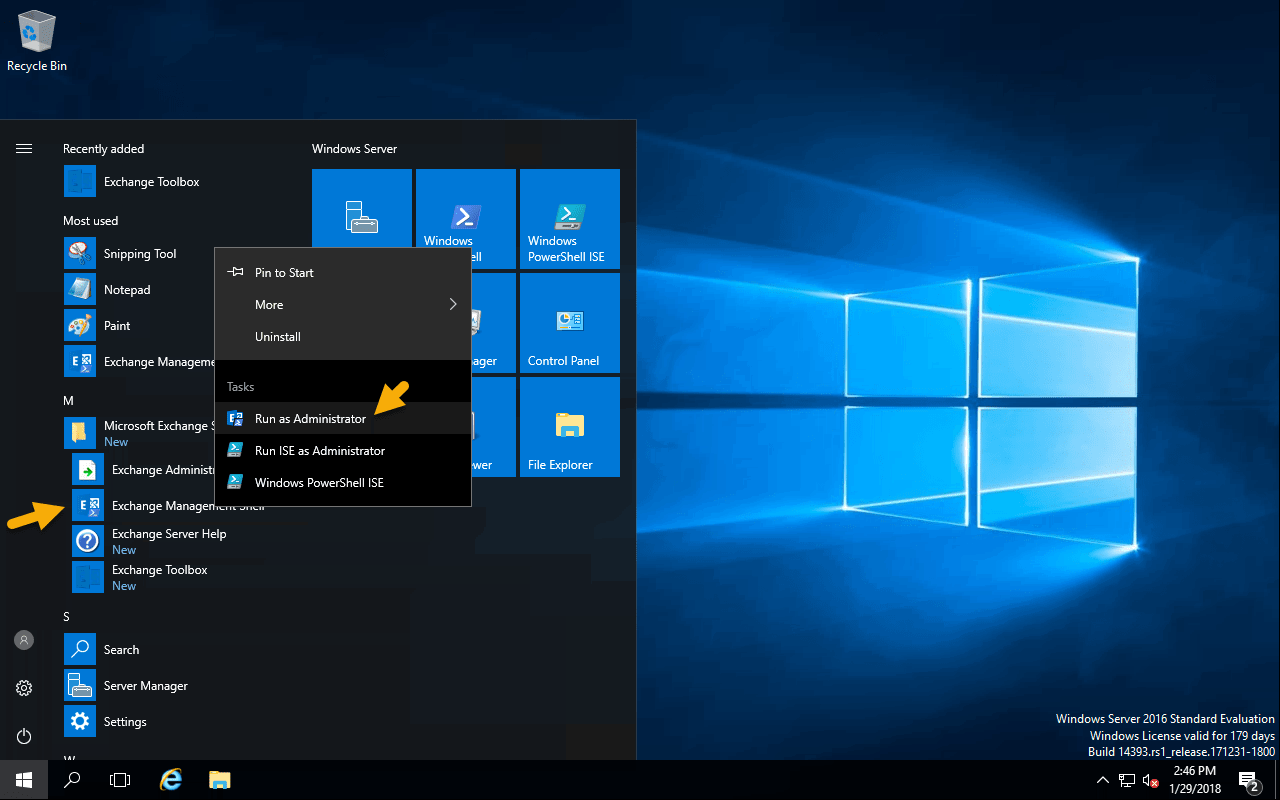1280x800 pixels.
Task: Launch Internet Explorer from taskbar
Action: point(172,780)
